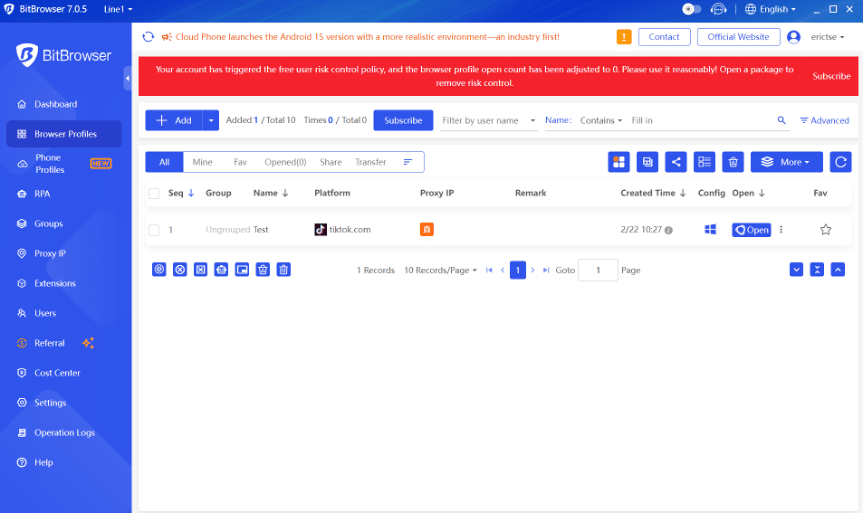Expand the Add button dropdown arrow
Image resolution: width=864 pixels, height=514 pixels.
pyautogui.click(x=211, y=120)
